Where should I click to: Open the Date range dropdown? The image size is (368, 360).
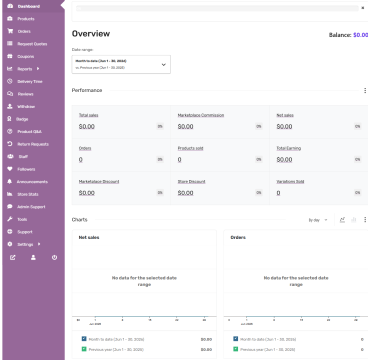(x=121, y=64)
